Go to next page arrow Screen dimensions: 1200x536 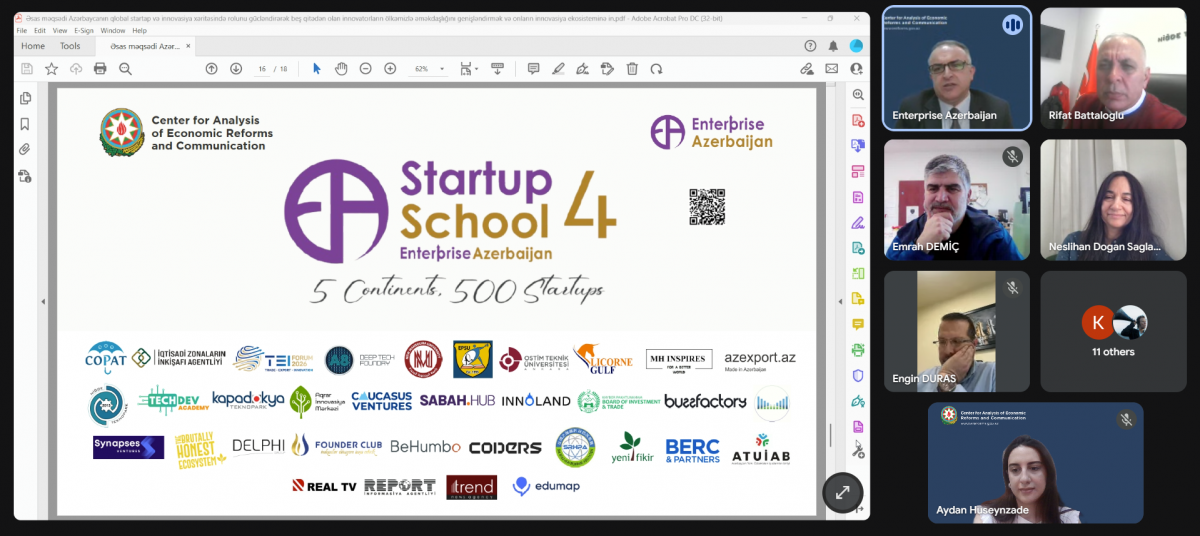[x=236, y=68]
